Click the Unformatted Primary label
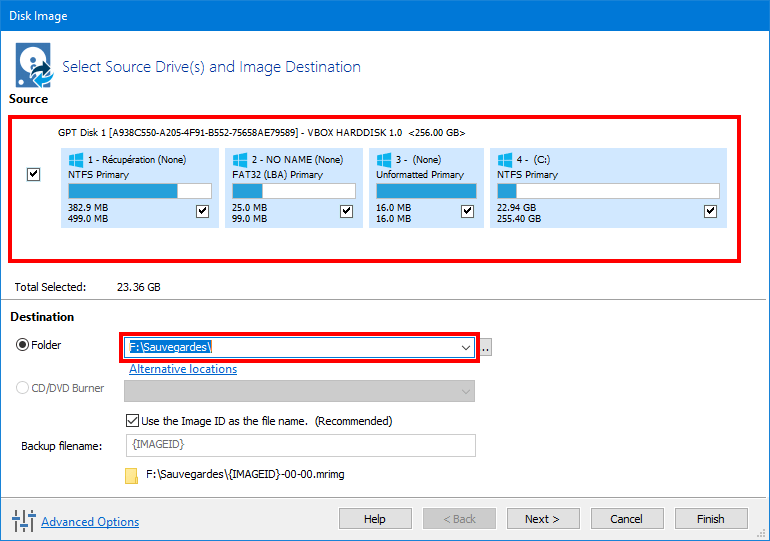 [420, 175]
